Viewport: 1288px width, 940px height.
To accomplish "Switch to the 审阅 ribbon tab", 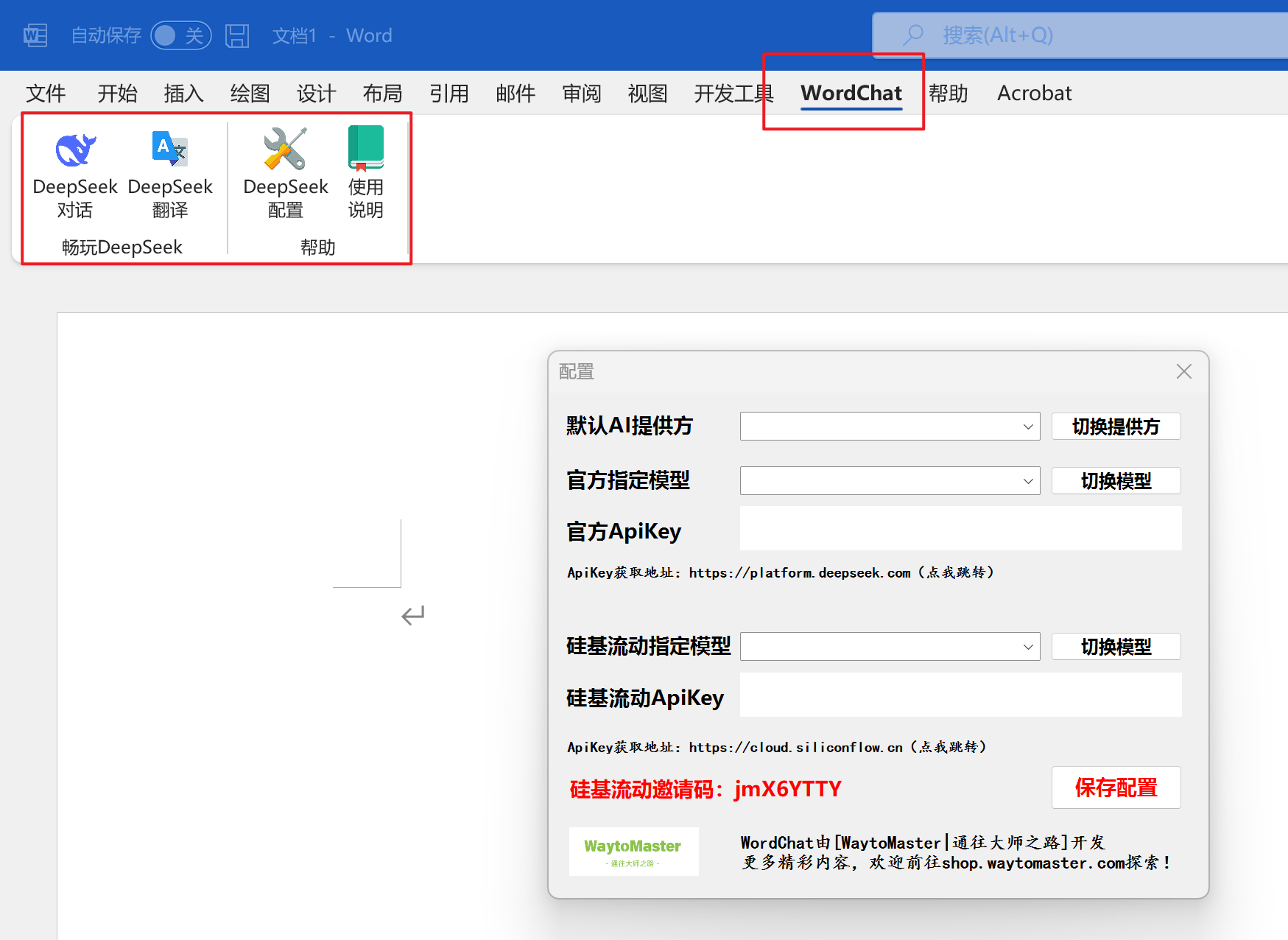I will pyautogui.click(x=582, y=94).
